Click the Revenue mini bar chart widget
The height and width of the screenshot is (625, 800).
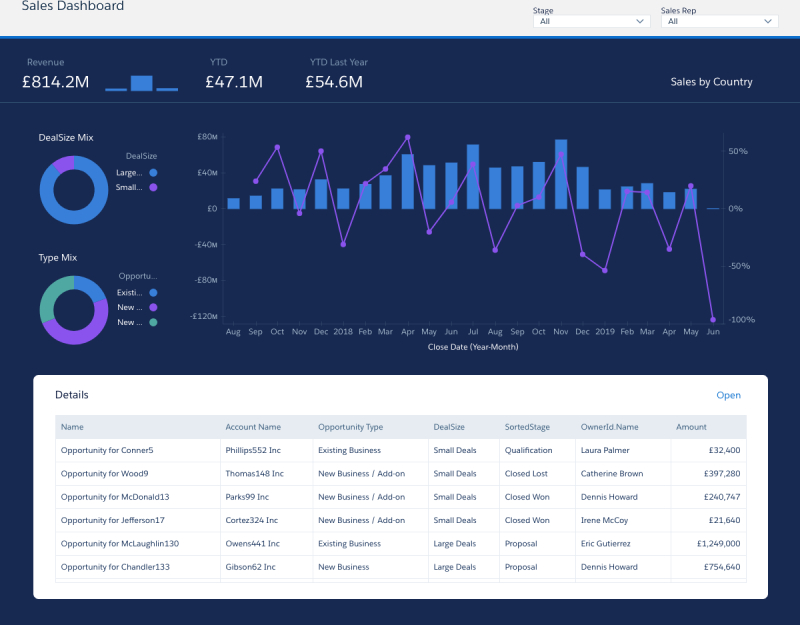(x=140, y=85)
